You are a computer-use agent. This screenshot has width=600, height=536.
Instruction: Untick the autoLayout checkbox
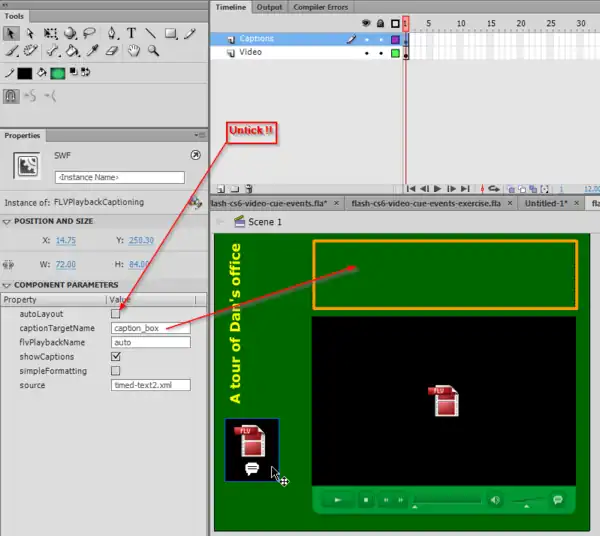[116, 314]
